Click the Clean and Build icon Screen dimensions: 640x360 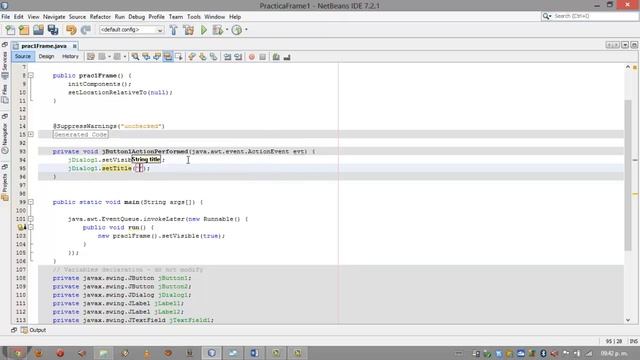(x=189, y=30)
